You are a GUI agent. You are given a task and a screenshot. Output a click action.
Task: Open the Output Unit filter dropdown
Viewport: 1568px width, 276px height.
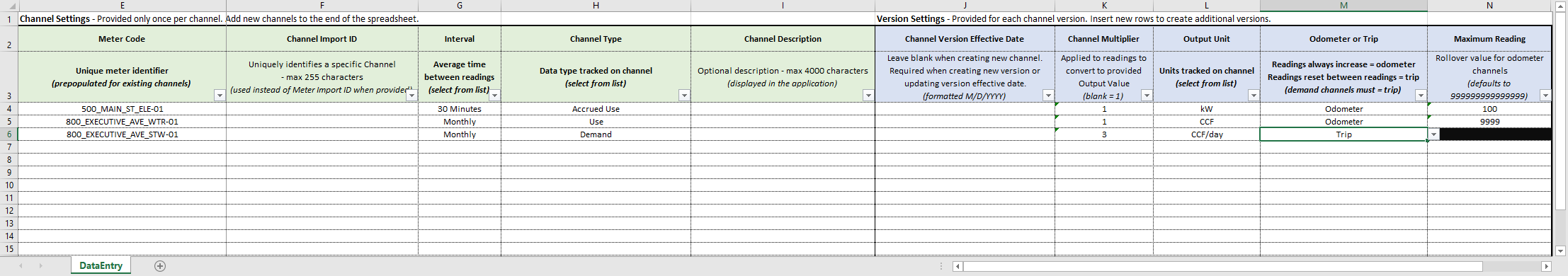pos(1254,96)
